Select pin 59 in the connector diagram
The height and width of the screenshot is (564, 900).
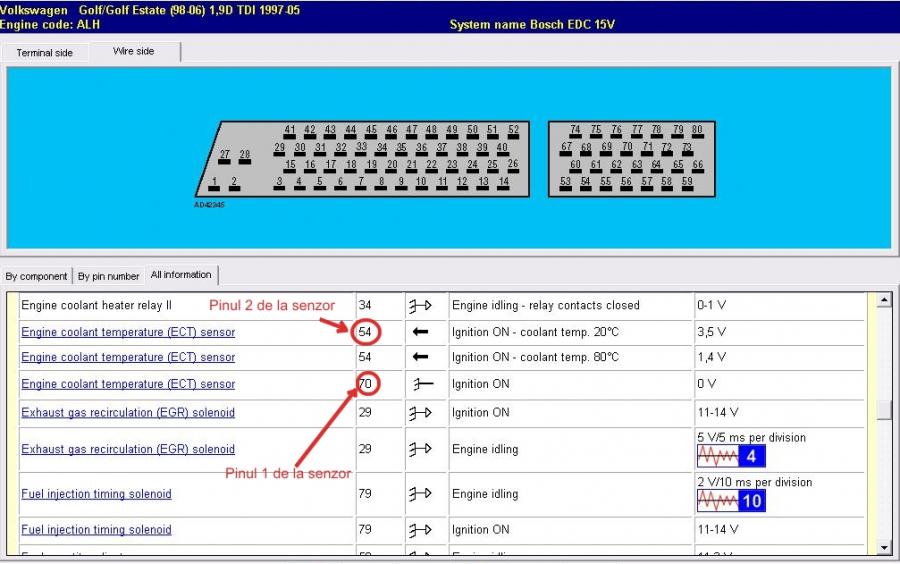coord(687,183)
